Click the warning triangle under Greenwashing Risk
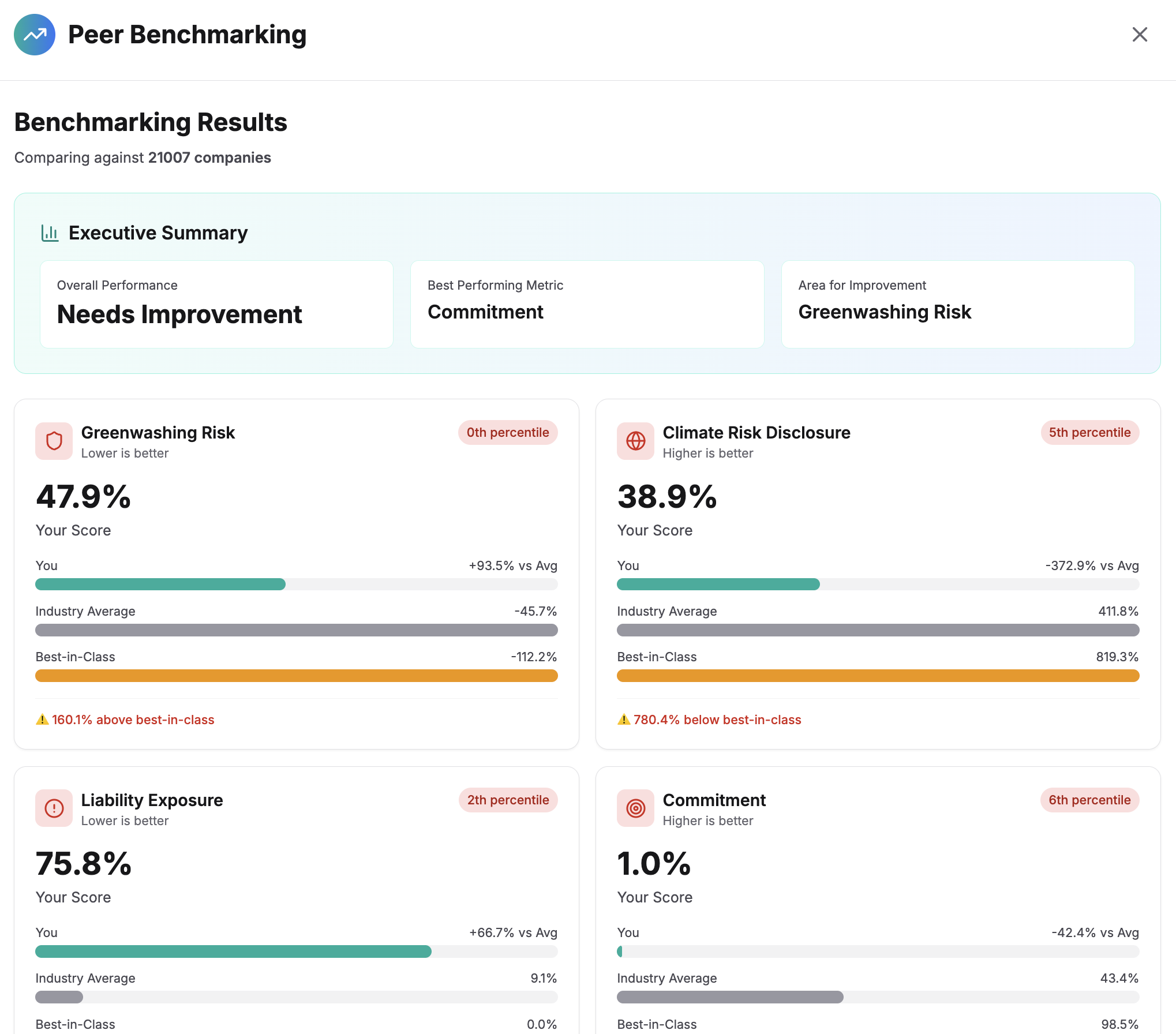1176x1034 pixels. (x=41, y=720)
